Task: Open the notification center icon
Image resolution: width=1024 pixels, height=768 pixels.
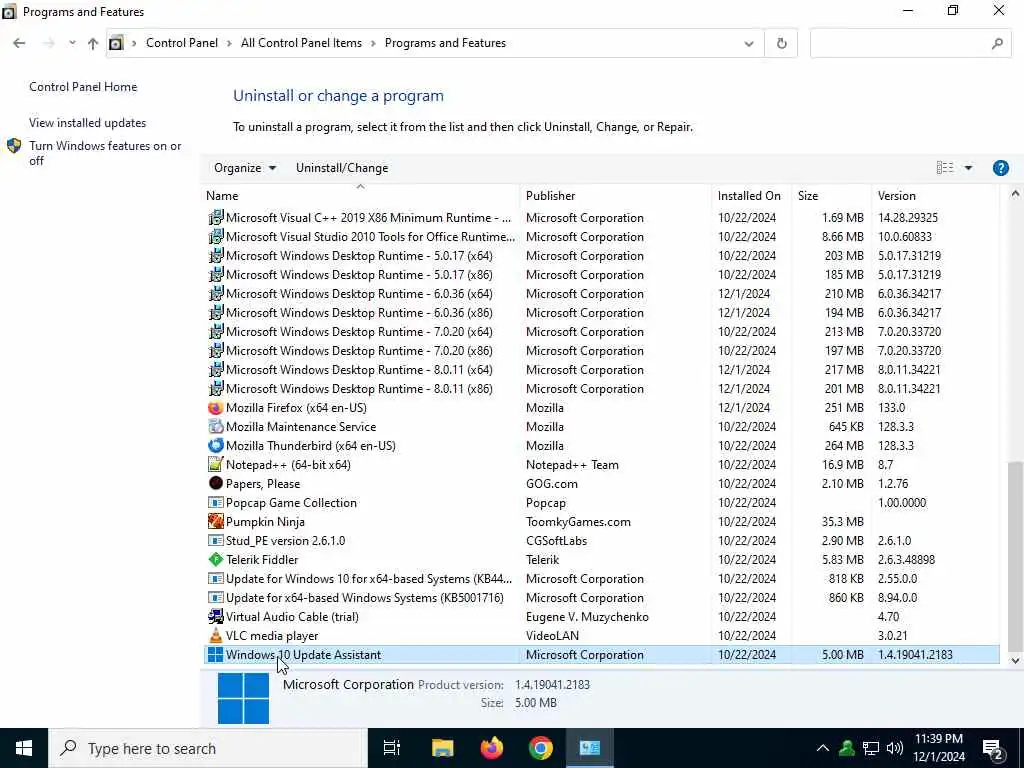Action: click(x=993, y=748)
